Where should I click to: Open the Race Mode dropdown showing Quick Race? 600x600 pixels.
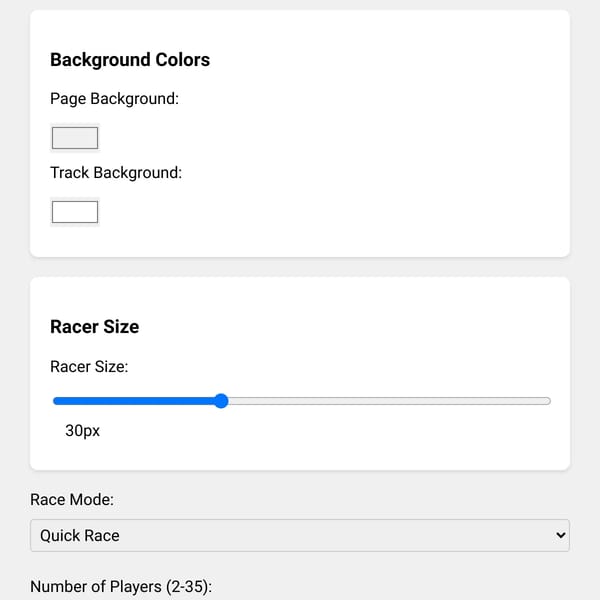[300, 535]
